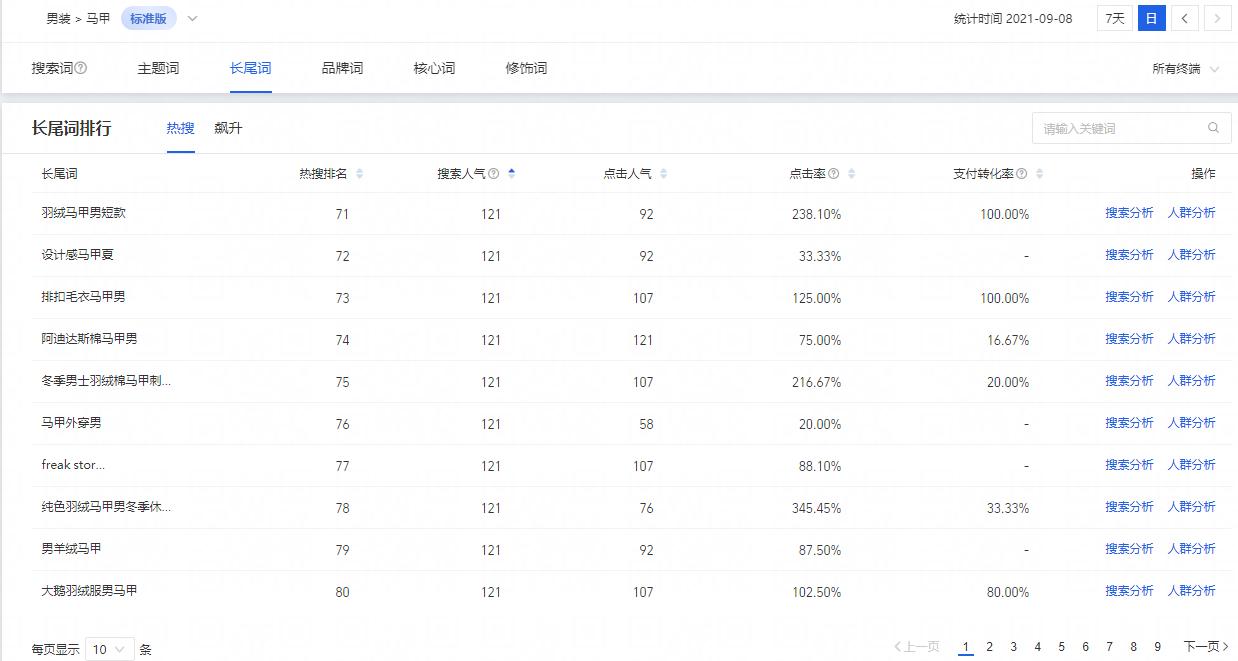This screenshot has width=1238, height=661.
Task: Open the tooltip icon next to 搜索人气
Action: [494, 173]
